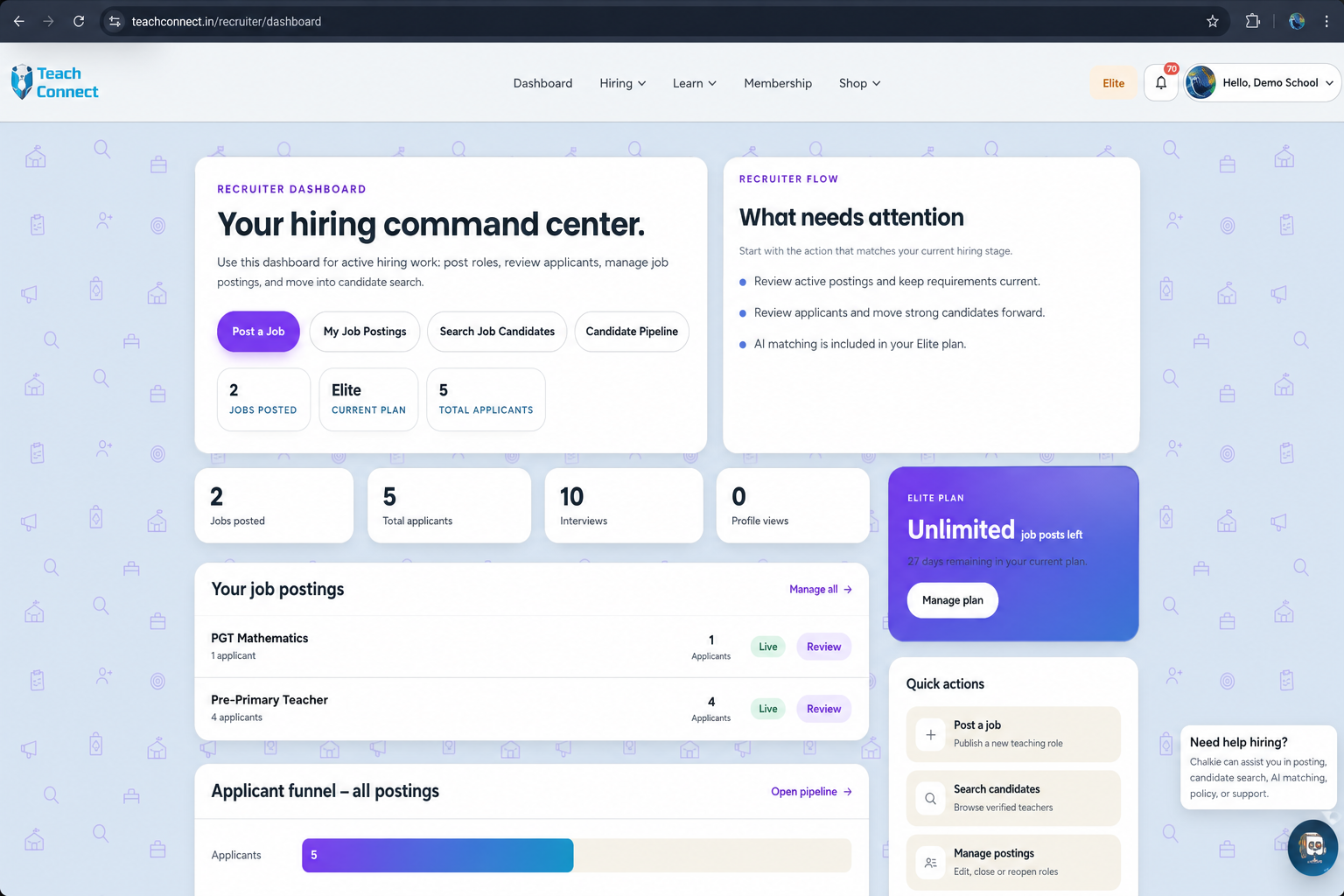The image size is (1344, 896).
Task: Expand the Hiring menu
Action: click(623, 83)
